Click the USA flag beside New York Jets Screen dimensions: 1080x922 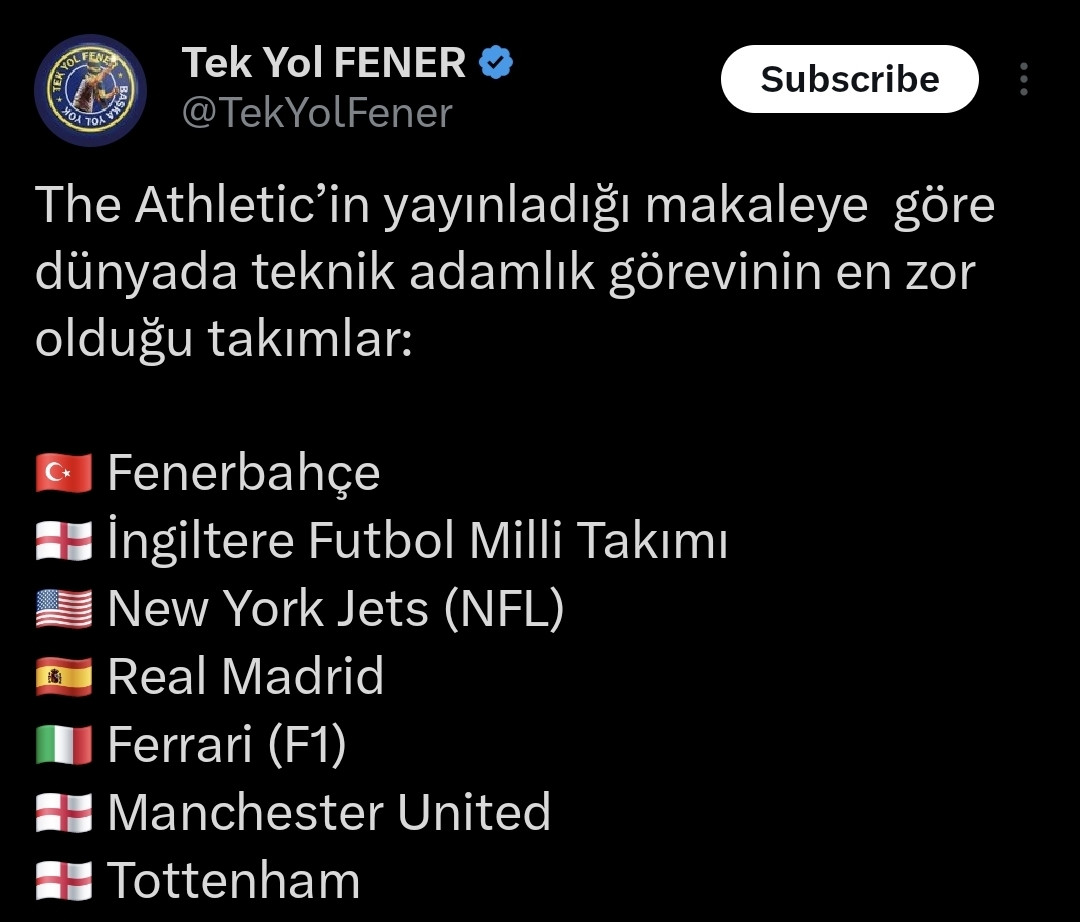(x=64, y=609)
